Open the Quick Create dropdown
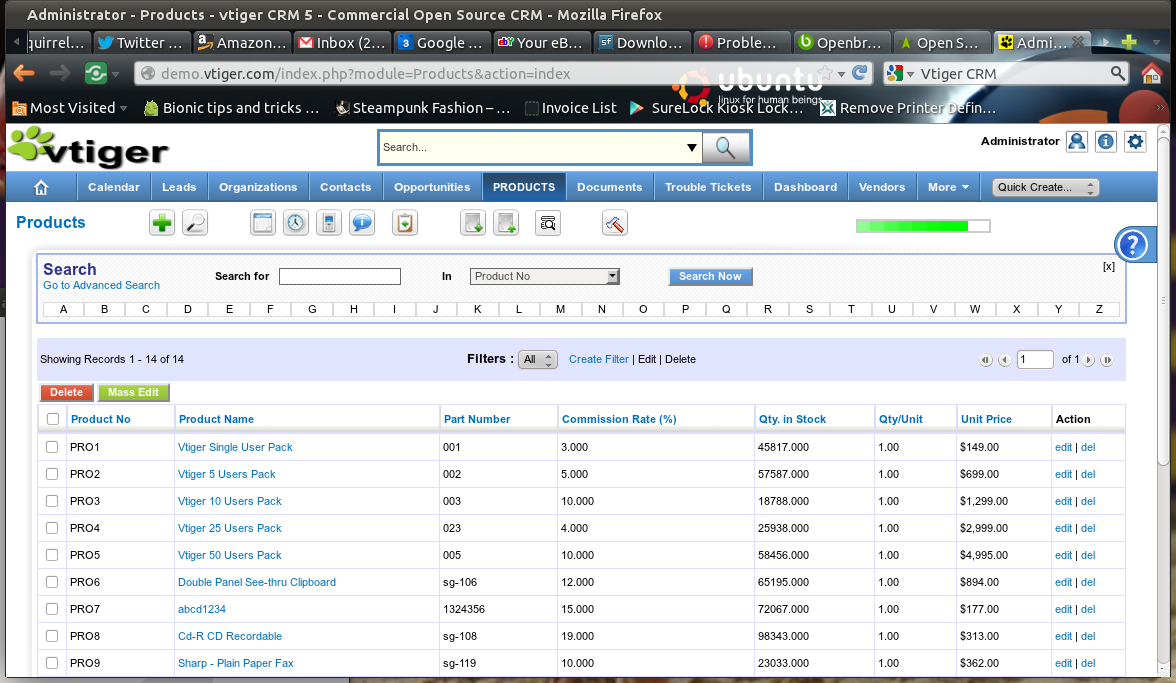Image resolution: width=1176 pixels, height=683 pixels. (1045, 187)
